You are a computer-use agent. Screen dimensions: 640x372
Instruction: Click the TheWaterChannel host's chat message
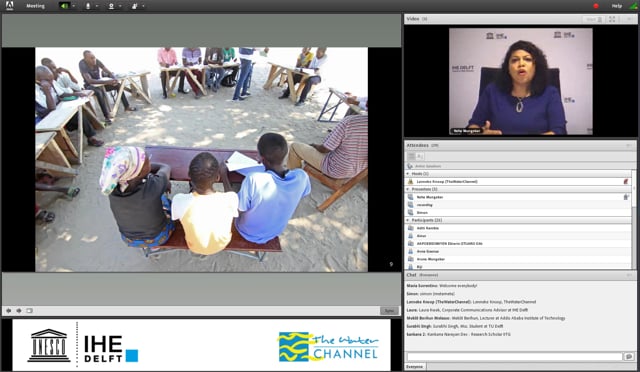click(x=471, y=302)
